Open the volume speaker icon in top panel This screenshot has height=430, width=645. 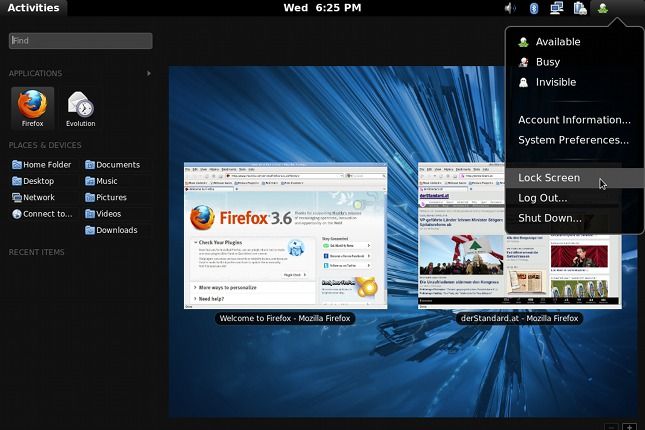[510, 8]
